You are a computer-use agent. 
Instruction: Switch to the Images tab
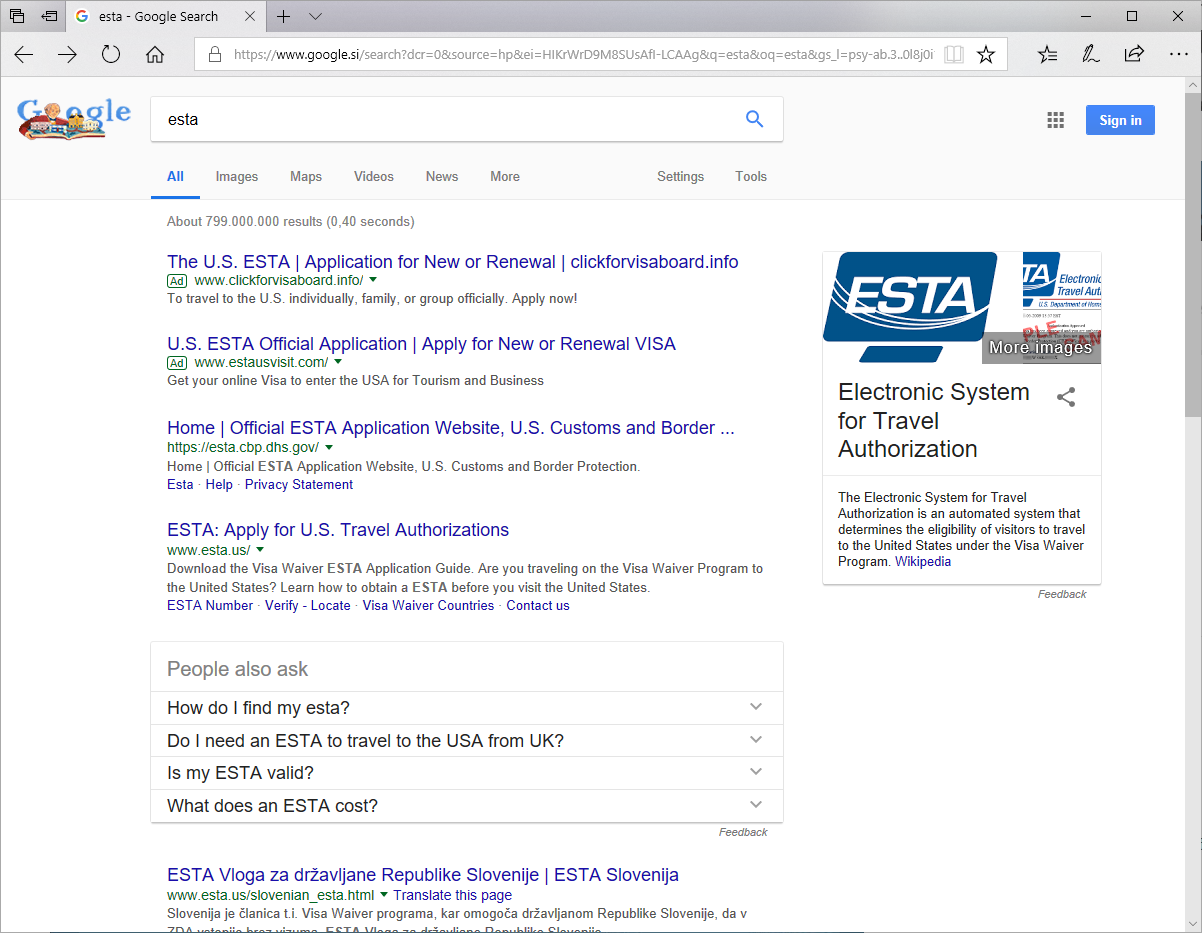coord(237,177)
